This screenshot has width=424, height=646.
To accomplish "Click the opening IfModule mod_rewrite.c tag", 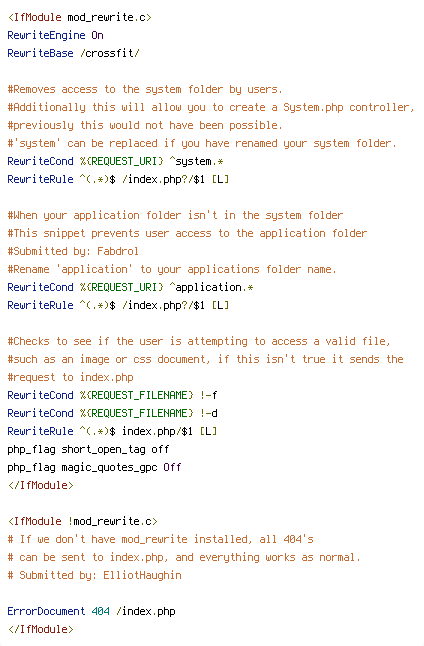I will (80, 17).
